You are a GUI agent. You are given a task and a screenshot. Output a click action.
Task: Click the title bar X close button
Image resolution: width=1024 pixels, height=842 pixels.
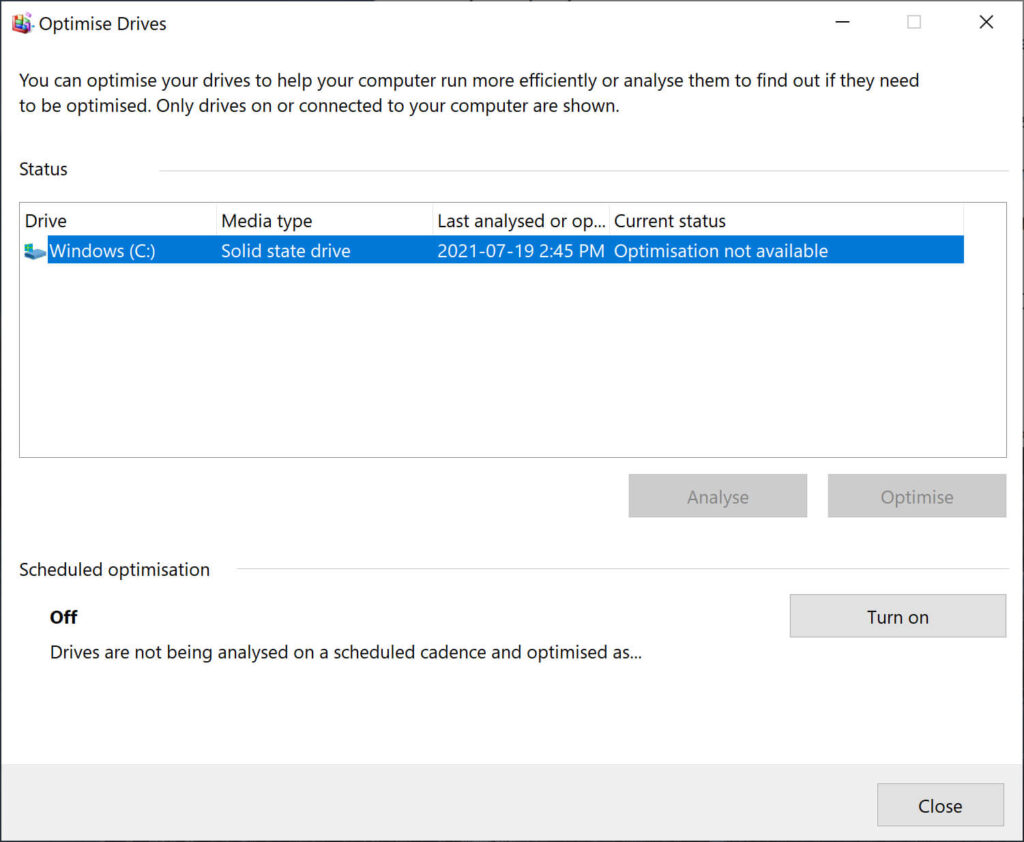pos(986,22)
